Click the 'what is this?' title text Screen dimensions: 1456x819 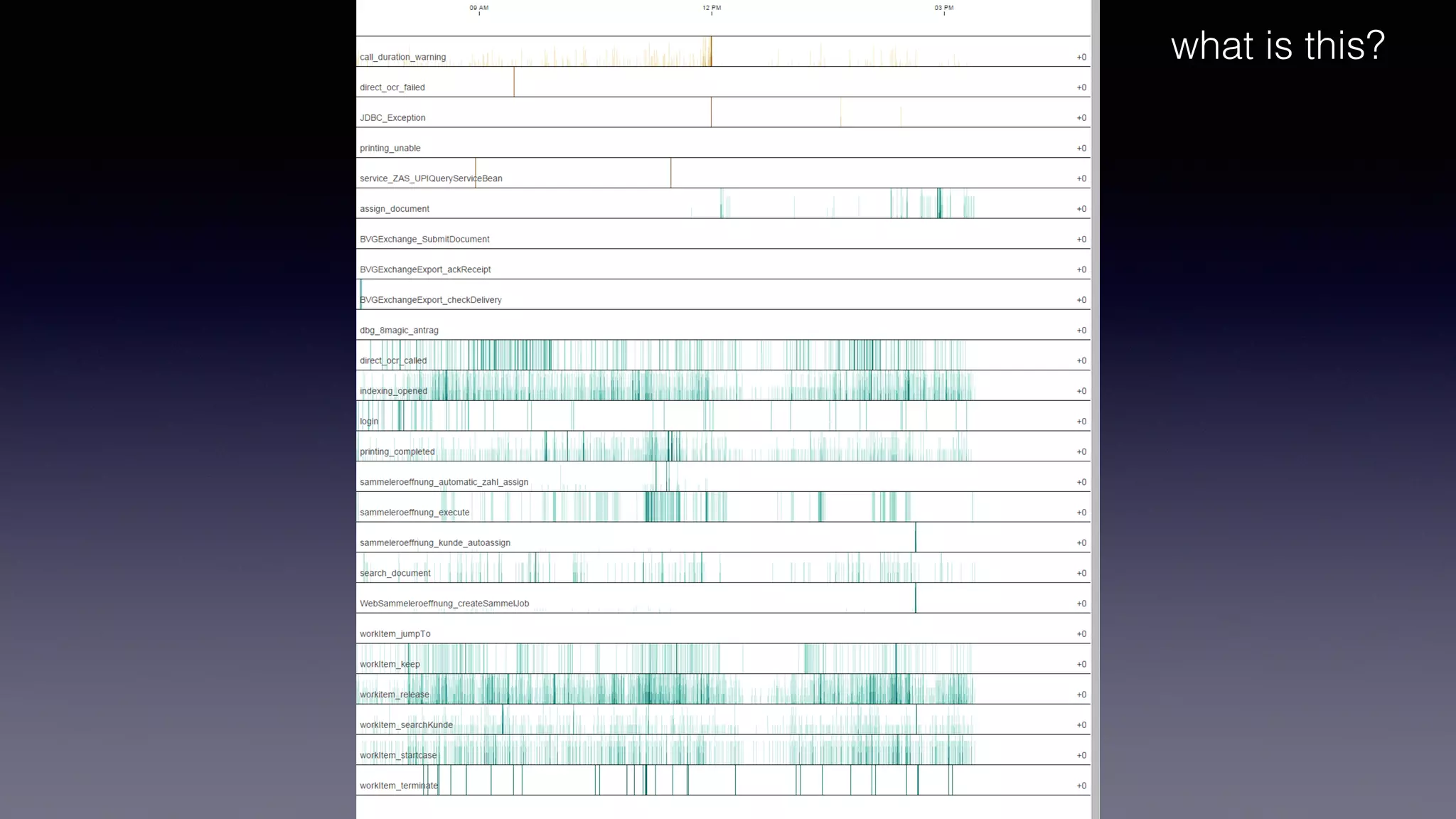pos(1278,45)
